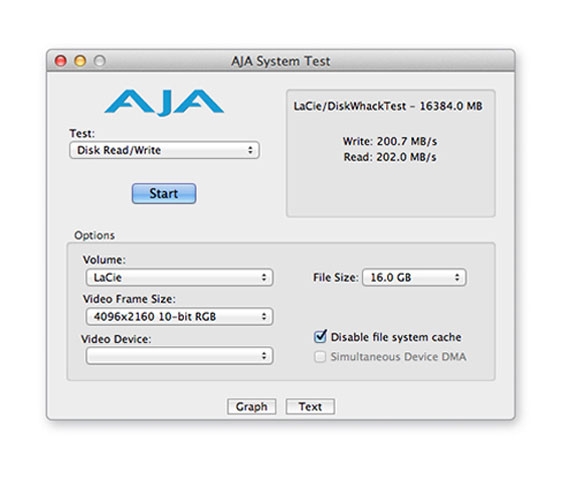
Task: Close the AJA System Test window
Action: pyautogui.click(x=61, y=61)
